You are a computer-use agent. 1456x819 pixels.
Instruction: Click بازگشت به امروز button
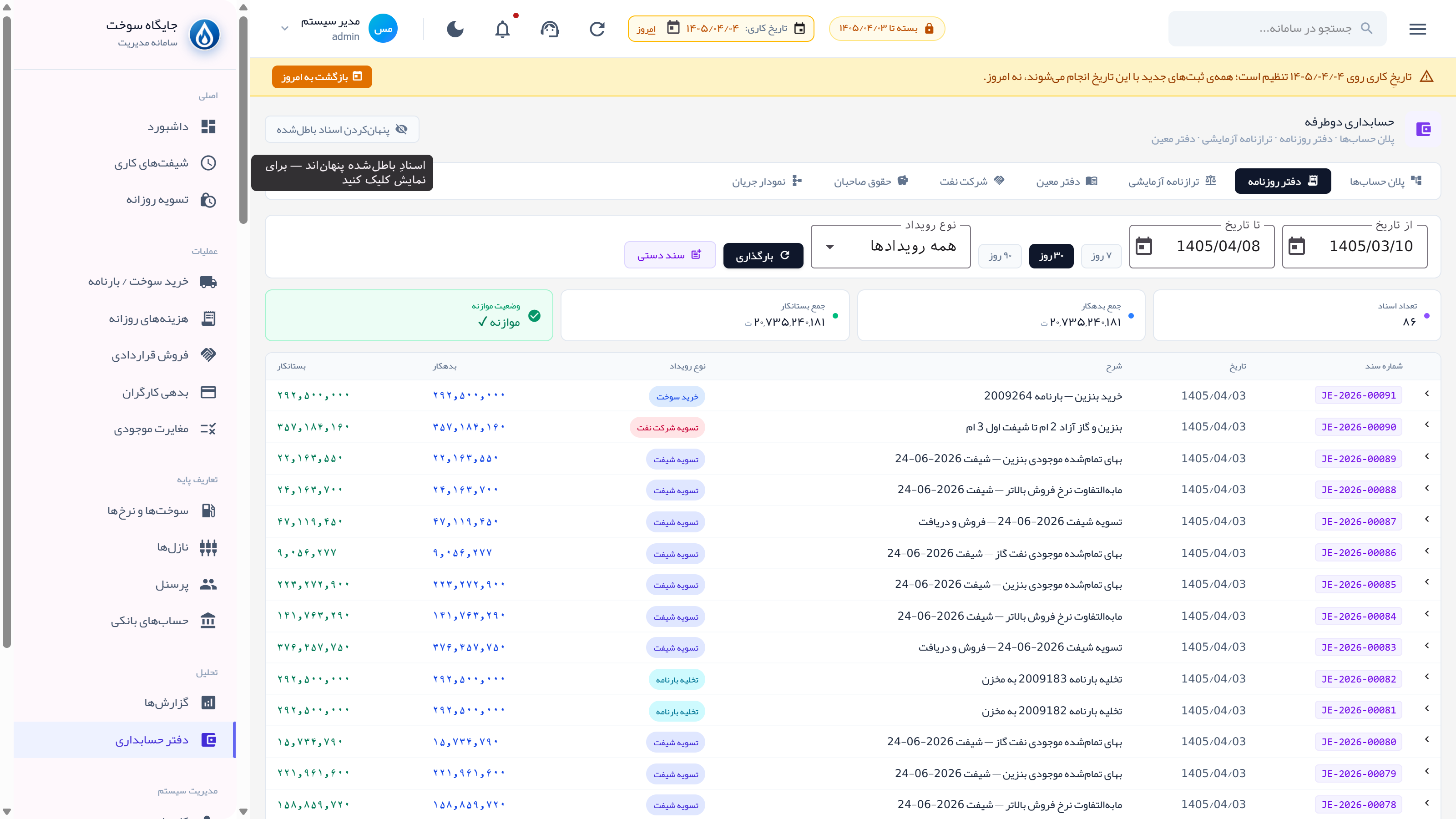coord(322,77)
